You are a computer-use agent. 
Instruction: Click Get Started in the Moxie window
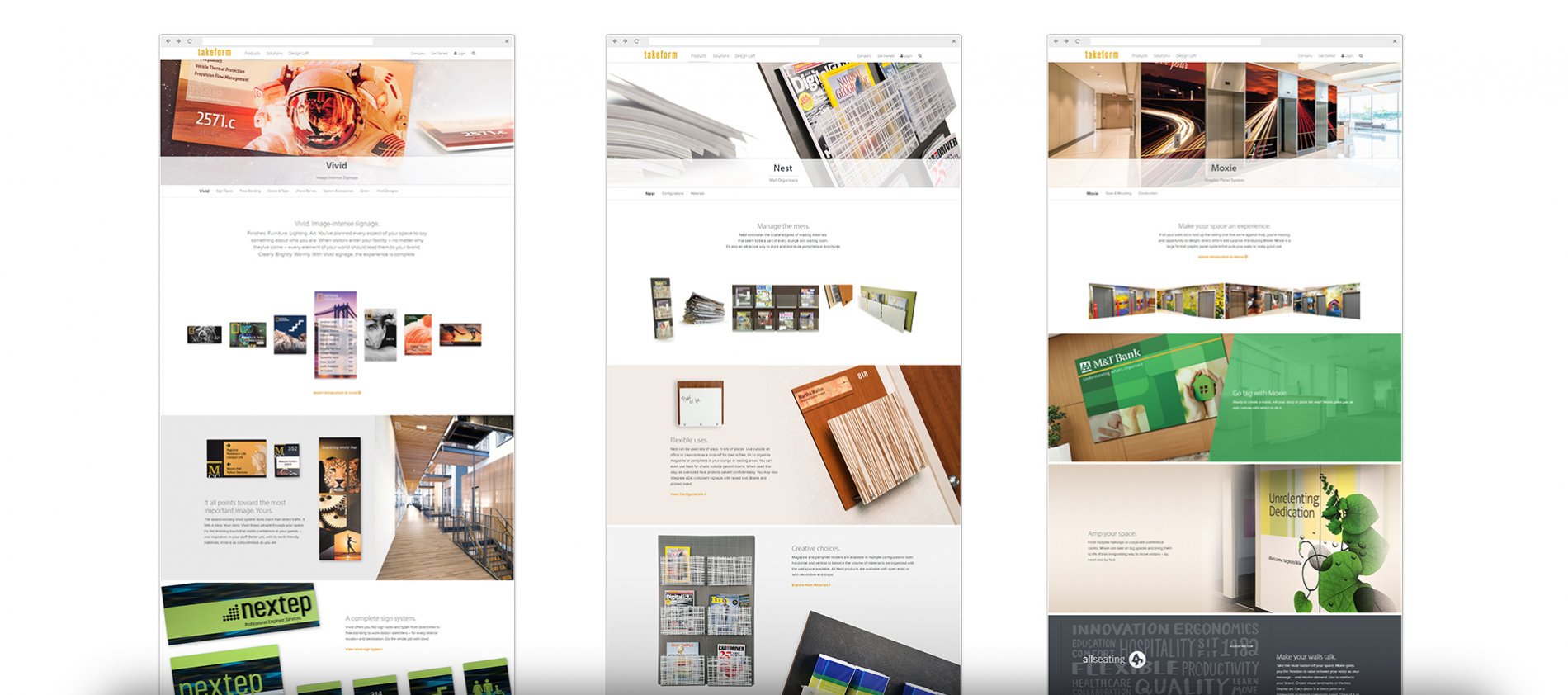1326,56
